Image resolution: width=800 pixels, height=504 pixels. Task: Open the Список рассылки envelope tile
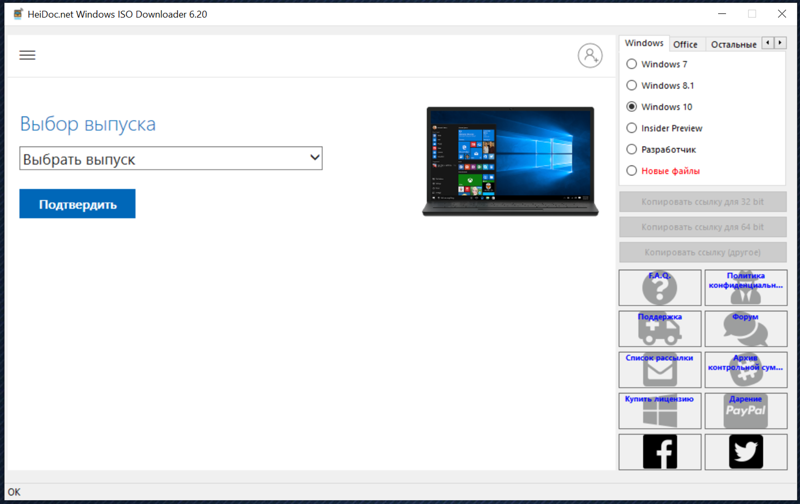tap(660, 370)
